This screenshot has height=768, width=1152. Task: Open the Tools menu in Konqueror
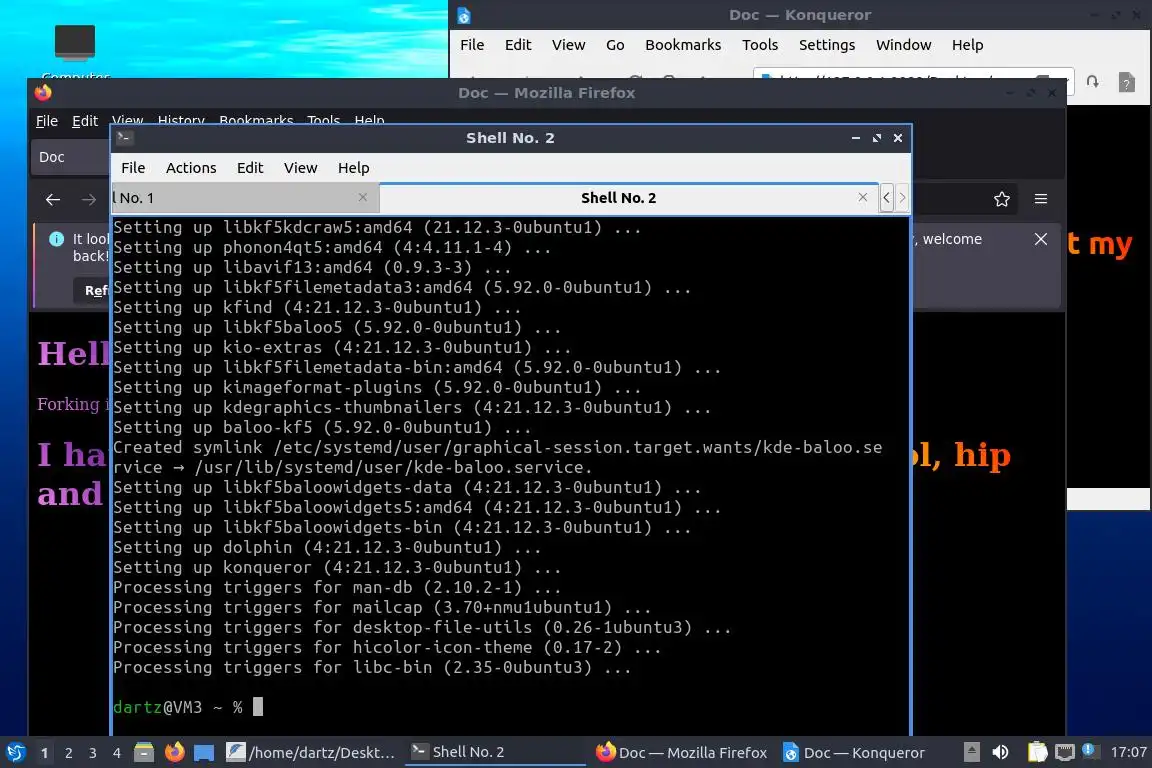tap(760, 45)
